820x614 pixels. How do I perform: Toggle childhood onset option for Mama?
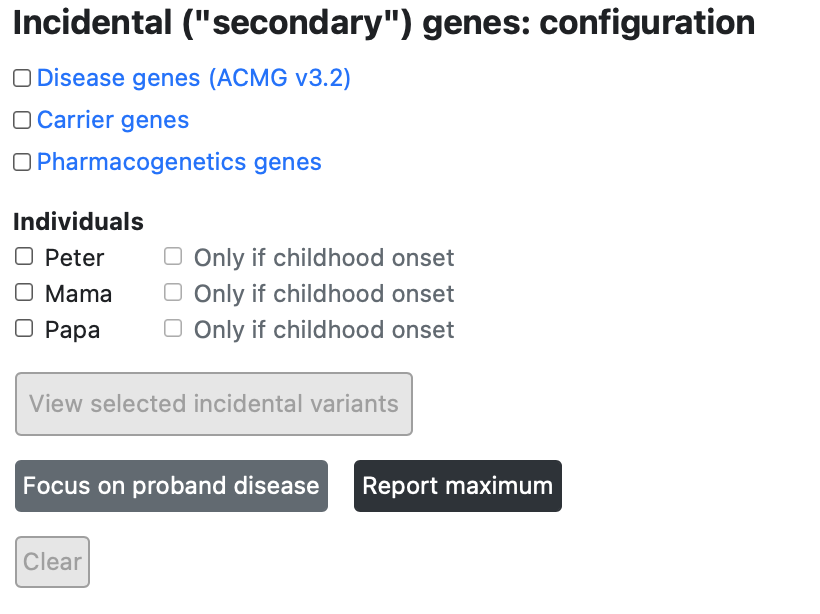[x=173, y=292]
